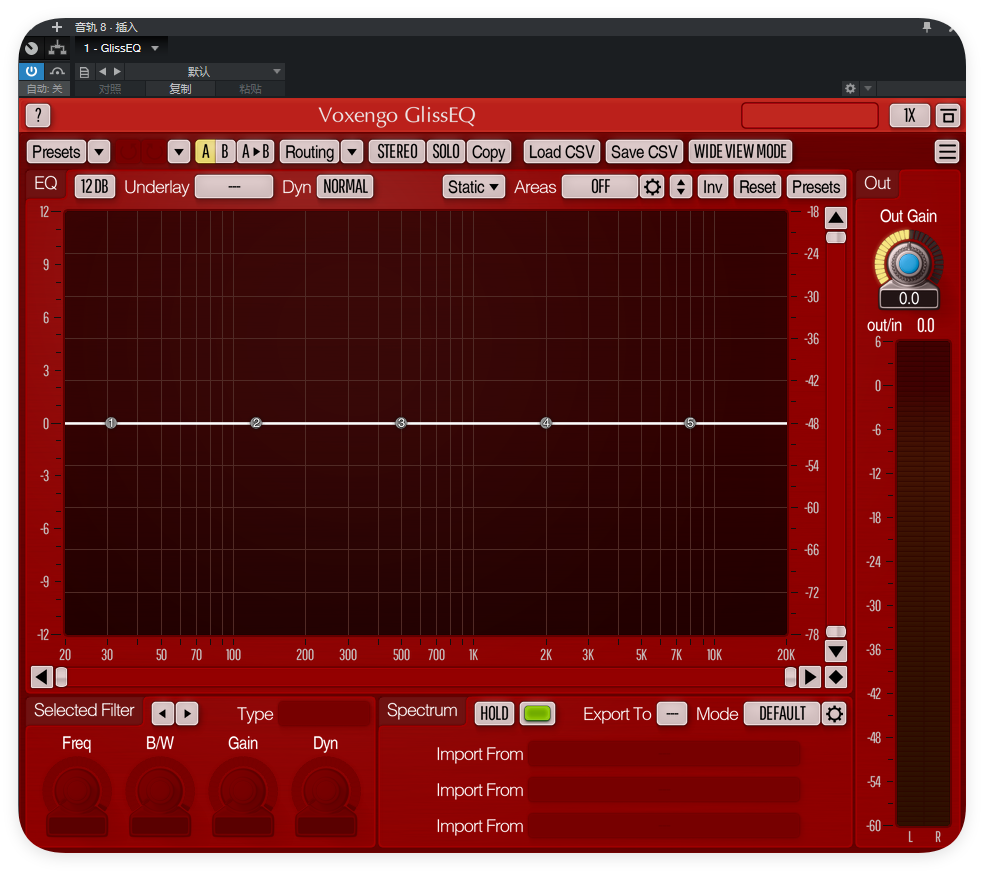Click spectrum range scroll down arrow
The height and width of the screenshot is (871, 984).
click(835, 651)
